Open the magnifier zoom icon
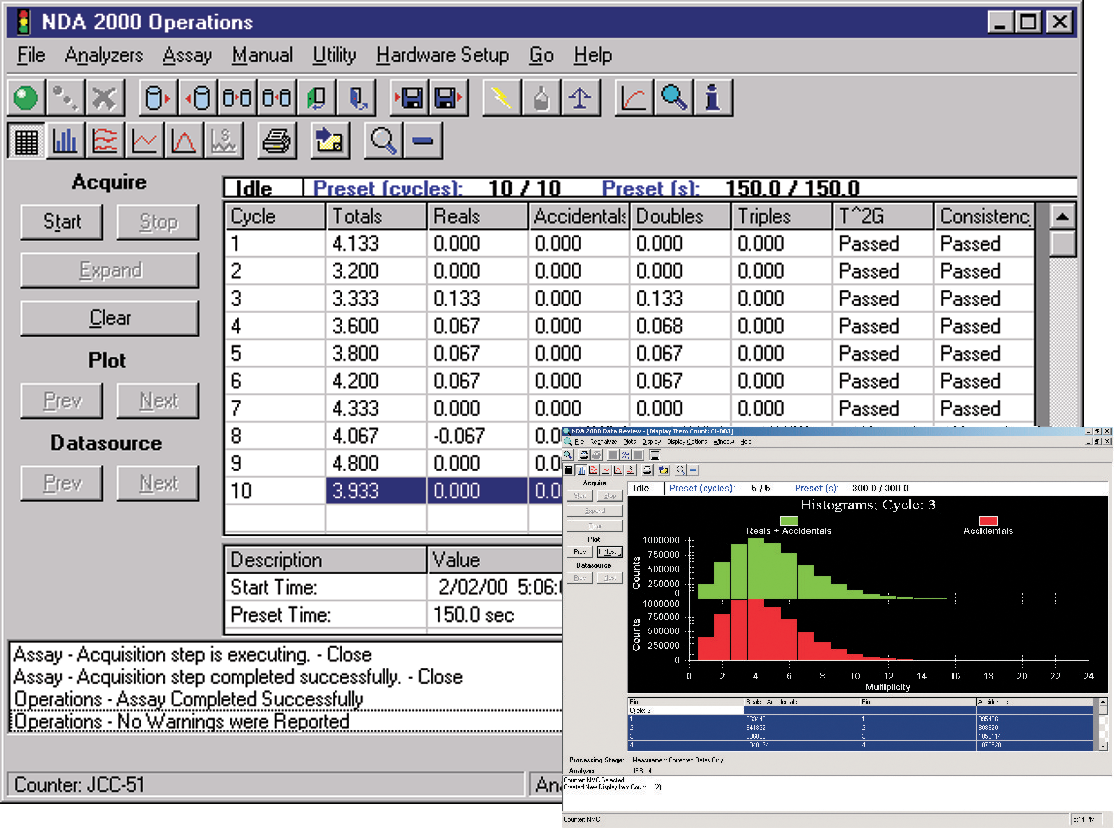Screen dimensions: 1116x828 672,97
